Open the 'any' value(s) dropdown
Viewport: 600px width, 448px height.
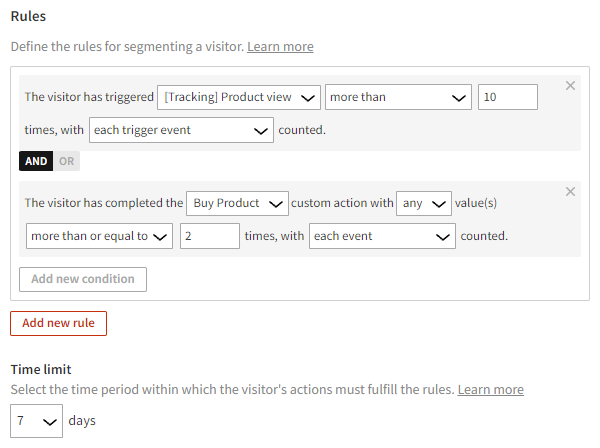point(424,203)
